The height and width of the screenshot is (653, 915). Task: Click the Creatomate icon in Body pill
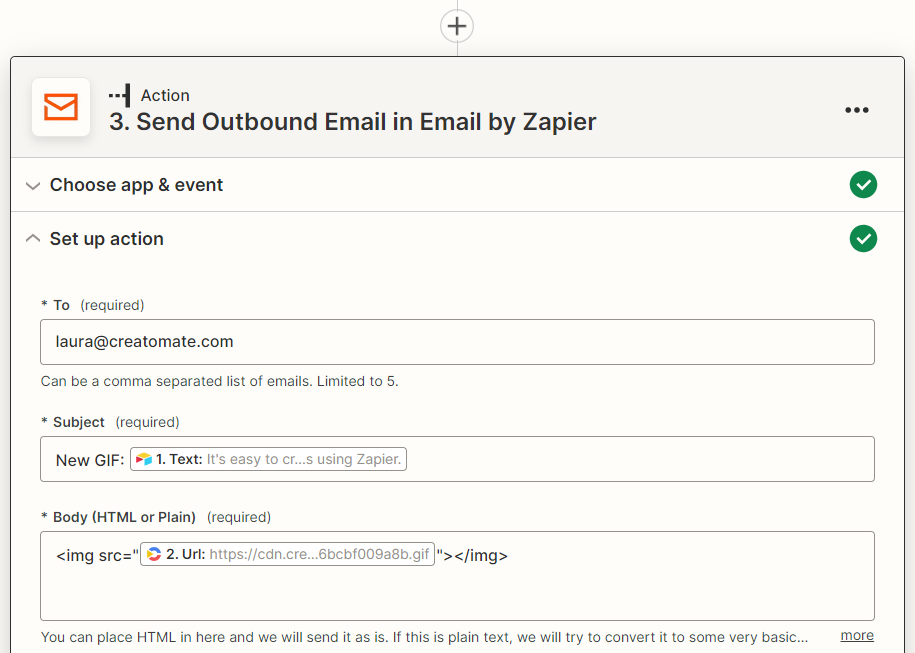tap(154, 554)
